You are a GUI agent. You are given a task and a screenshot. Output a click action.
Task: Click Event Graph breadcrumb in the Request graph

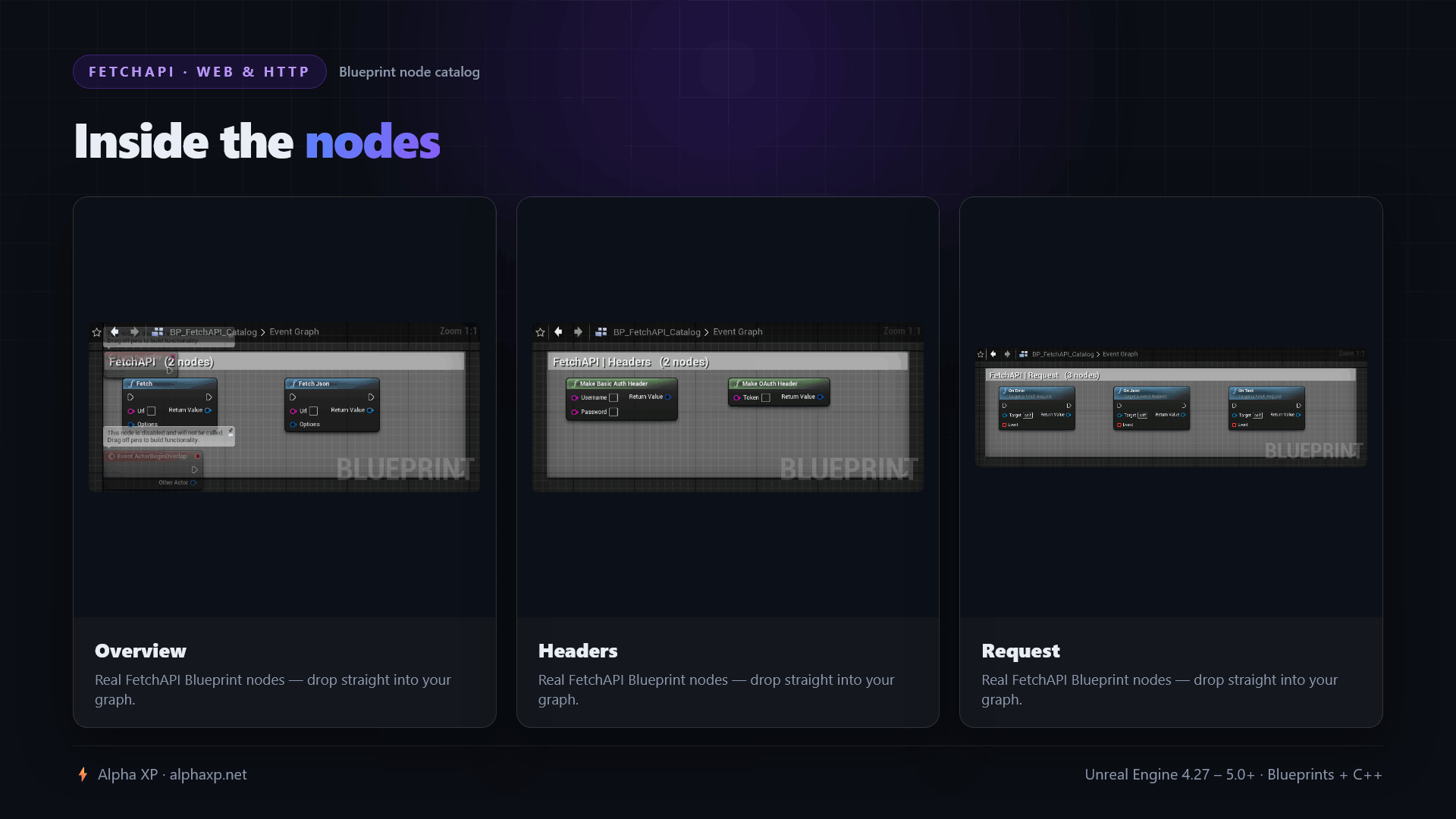pos(1120,354)
